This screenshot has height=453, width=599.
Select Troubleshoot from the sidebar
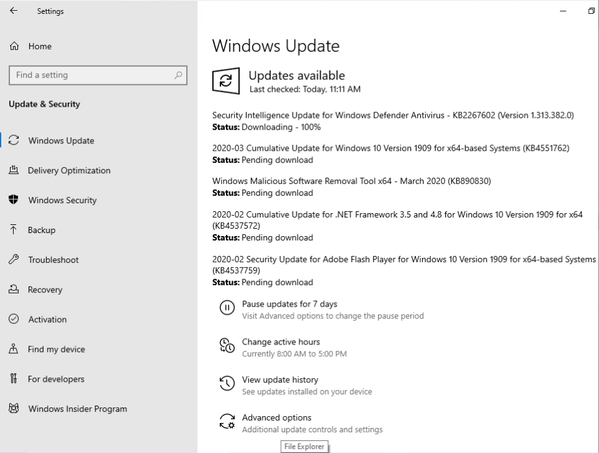(53, 260)
